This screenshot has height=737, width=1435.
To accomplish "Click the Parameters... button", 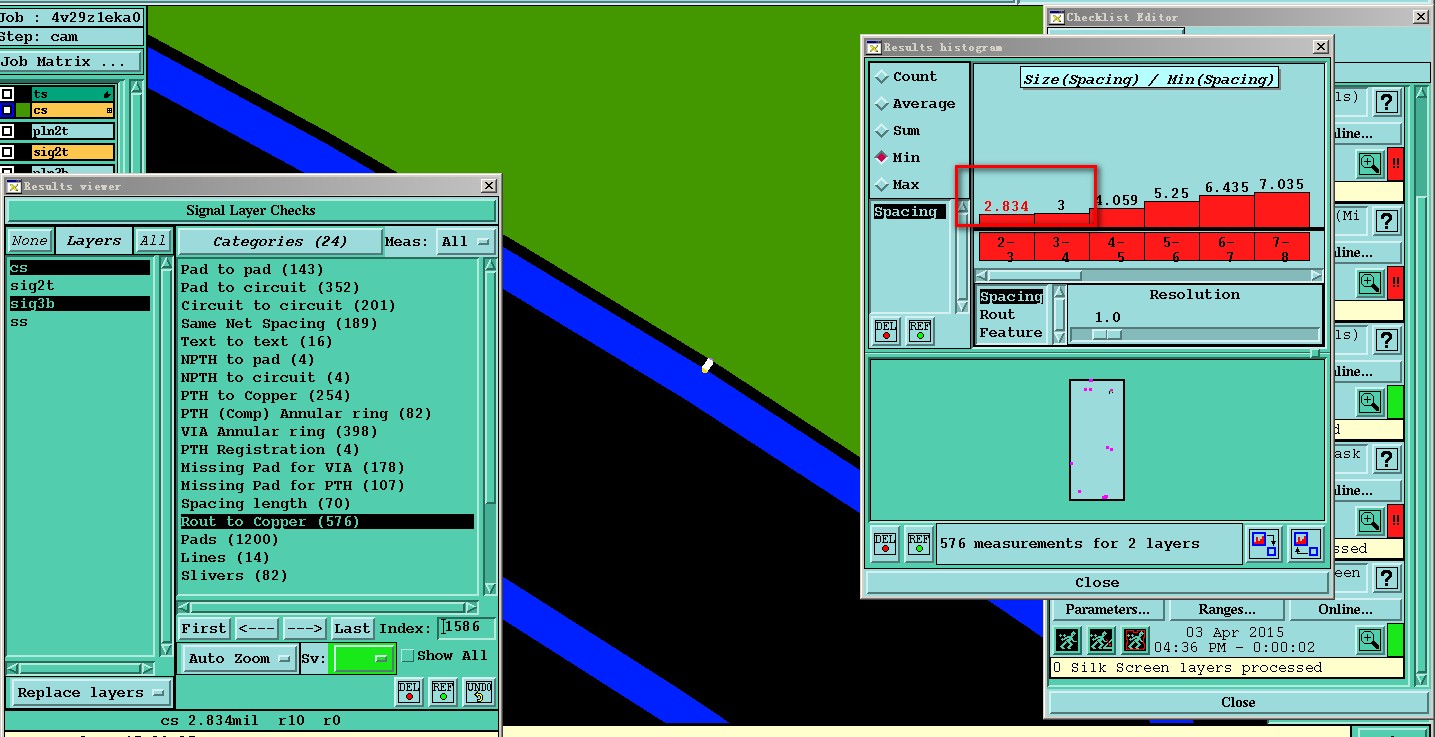I will [1107, 609].
